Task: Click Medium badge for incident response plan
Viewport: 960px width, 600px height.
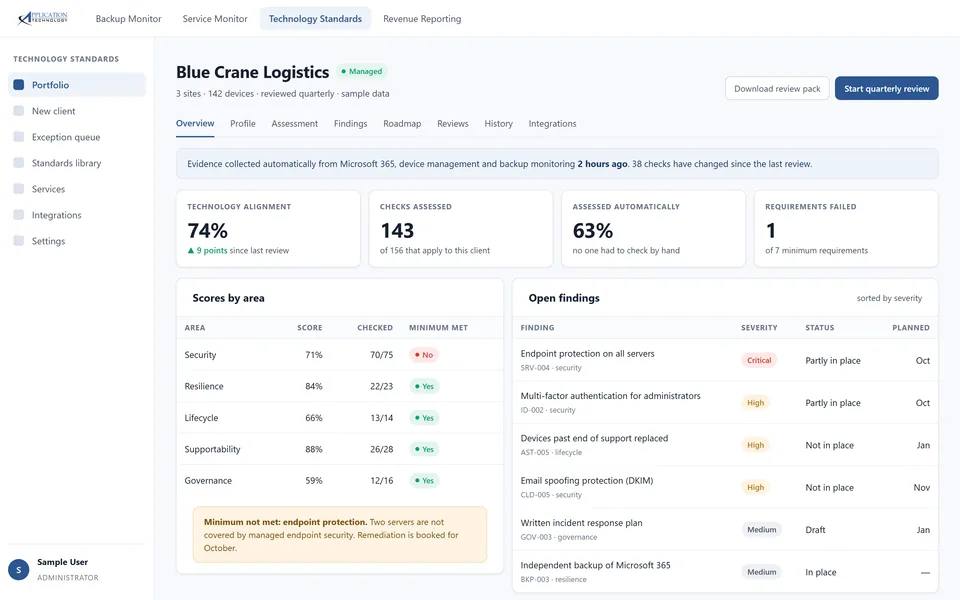Action: (761, 530)
